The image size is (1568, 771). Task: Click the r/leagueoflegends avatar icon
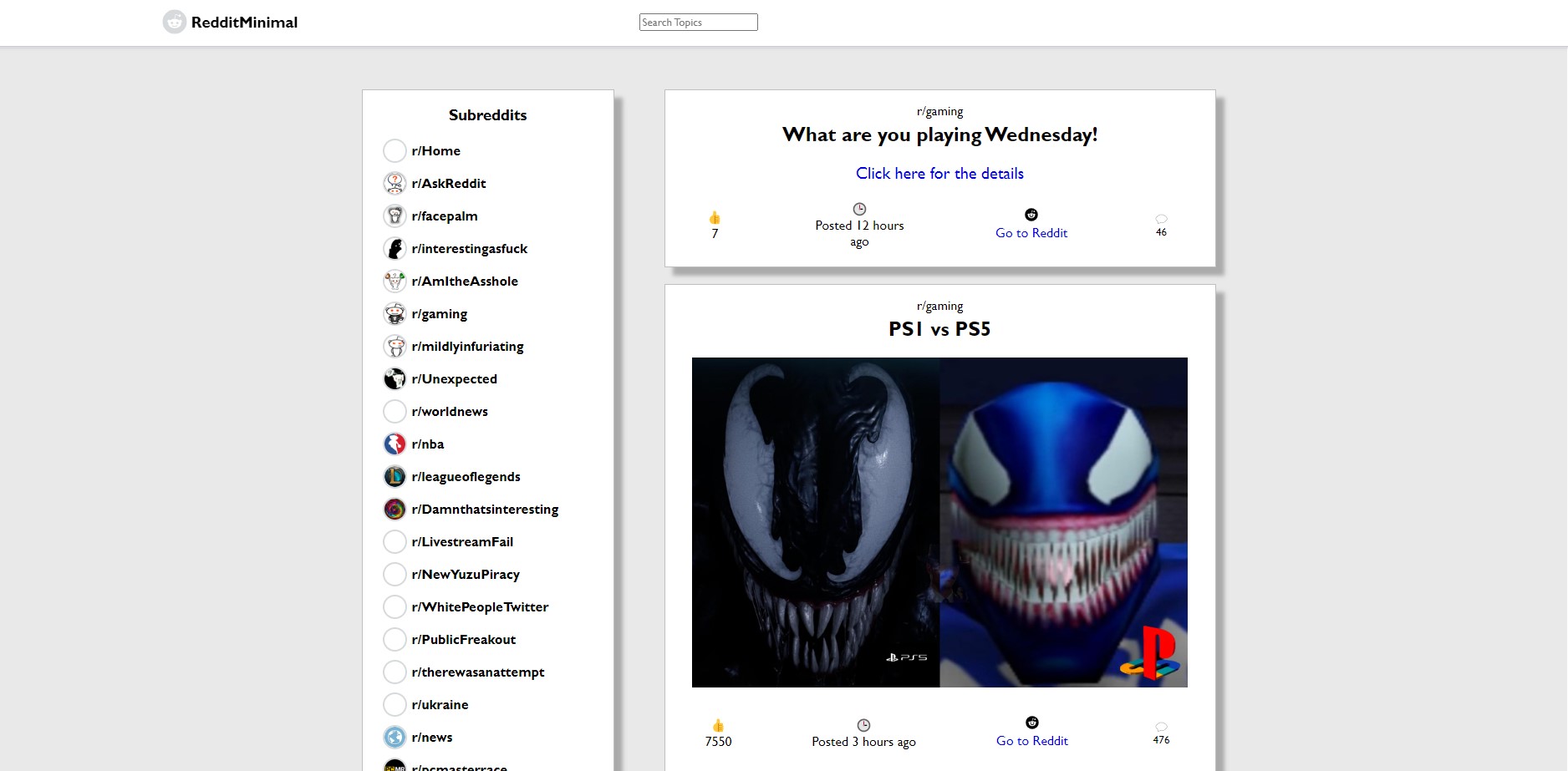pos(395,477)
